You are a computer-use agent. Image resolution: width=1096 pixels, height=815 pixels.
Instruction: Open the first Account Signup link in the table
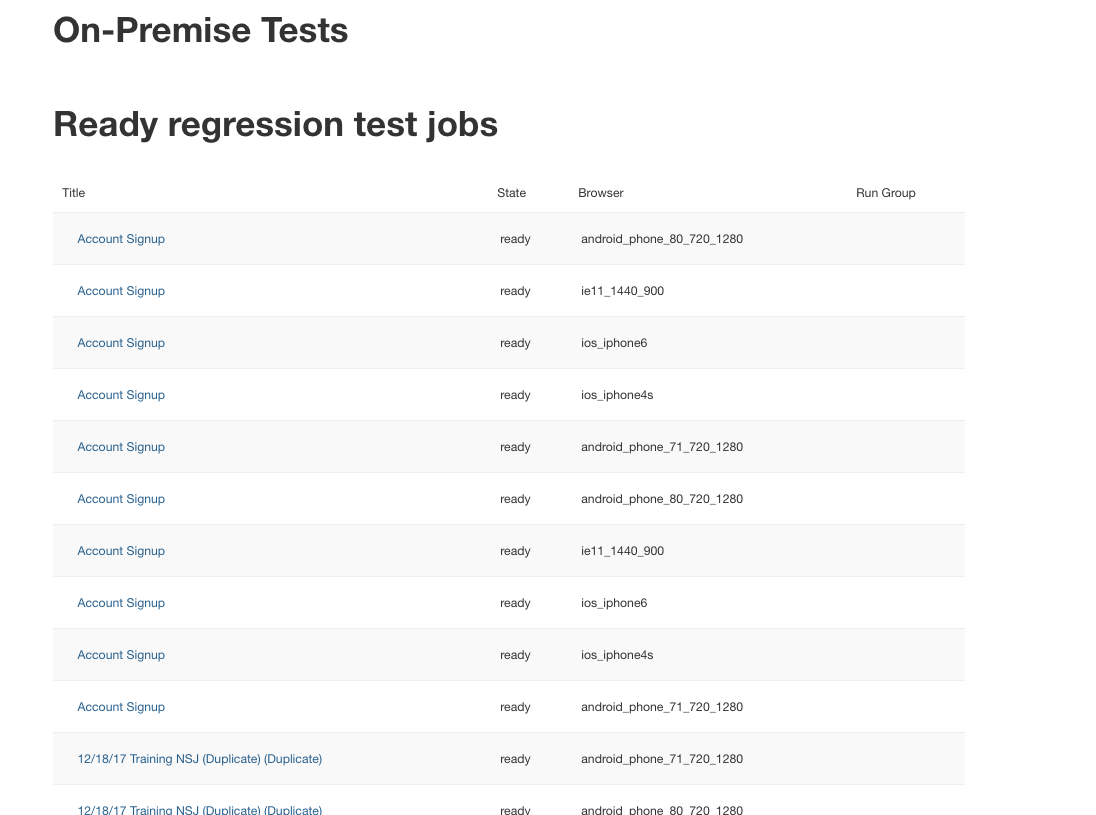pos(121,239)
